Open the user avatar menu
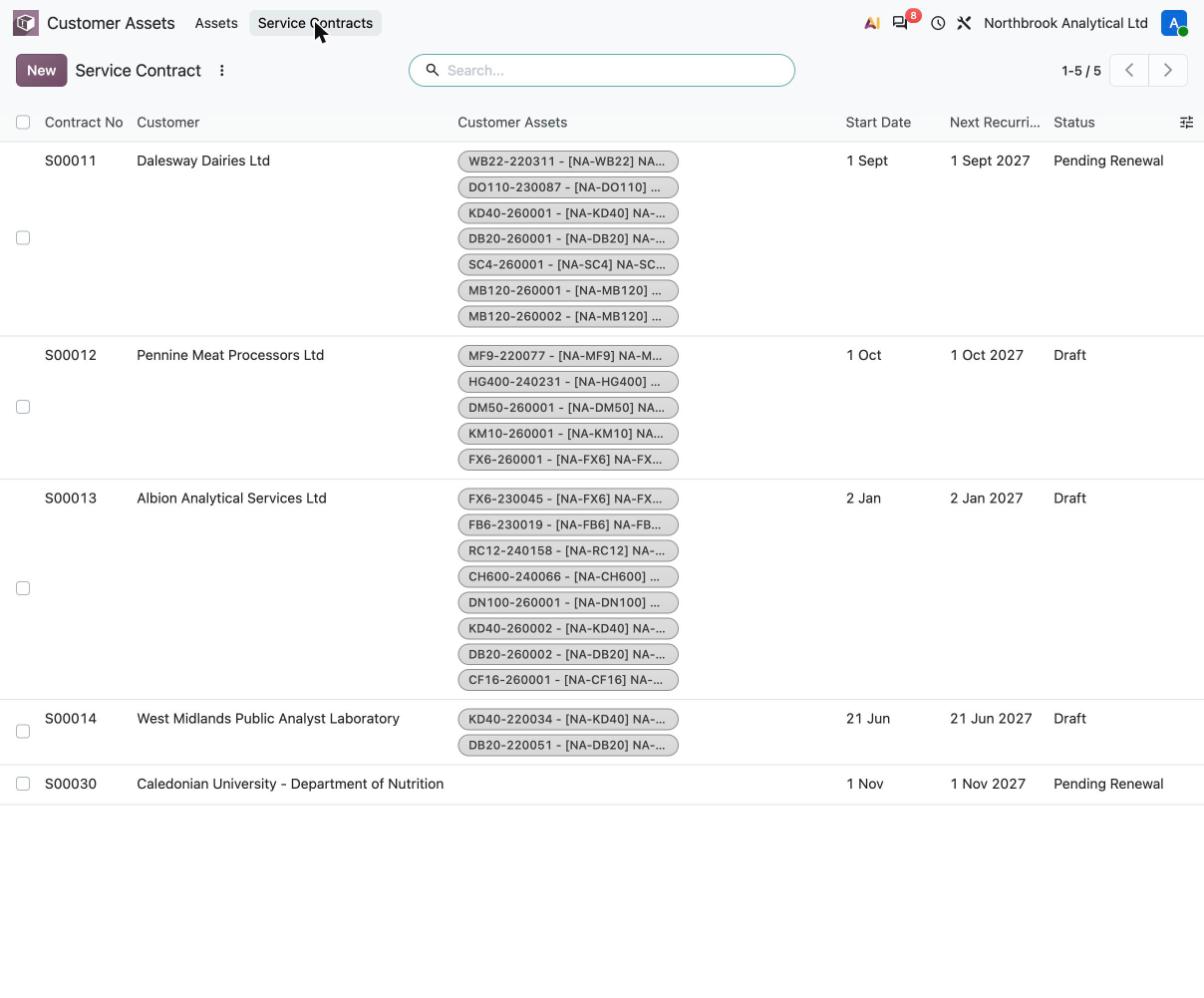This screenshot has height=998, width=1204. tap(1174, 23)
